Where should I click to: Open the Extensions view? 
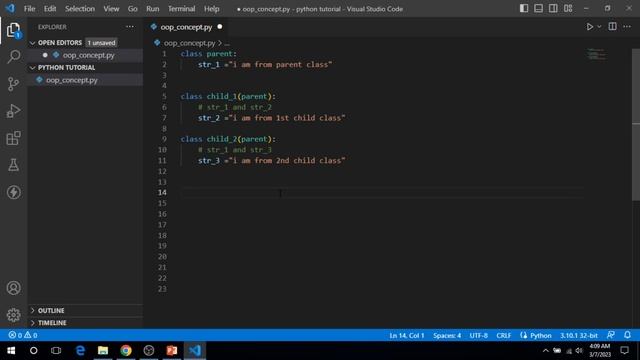(13, 138)
